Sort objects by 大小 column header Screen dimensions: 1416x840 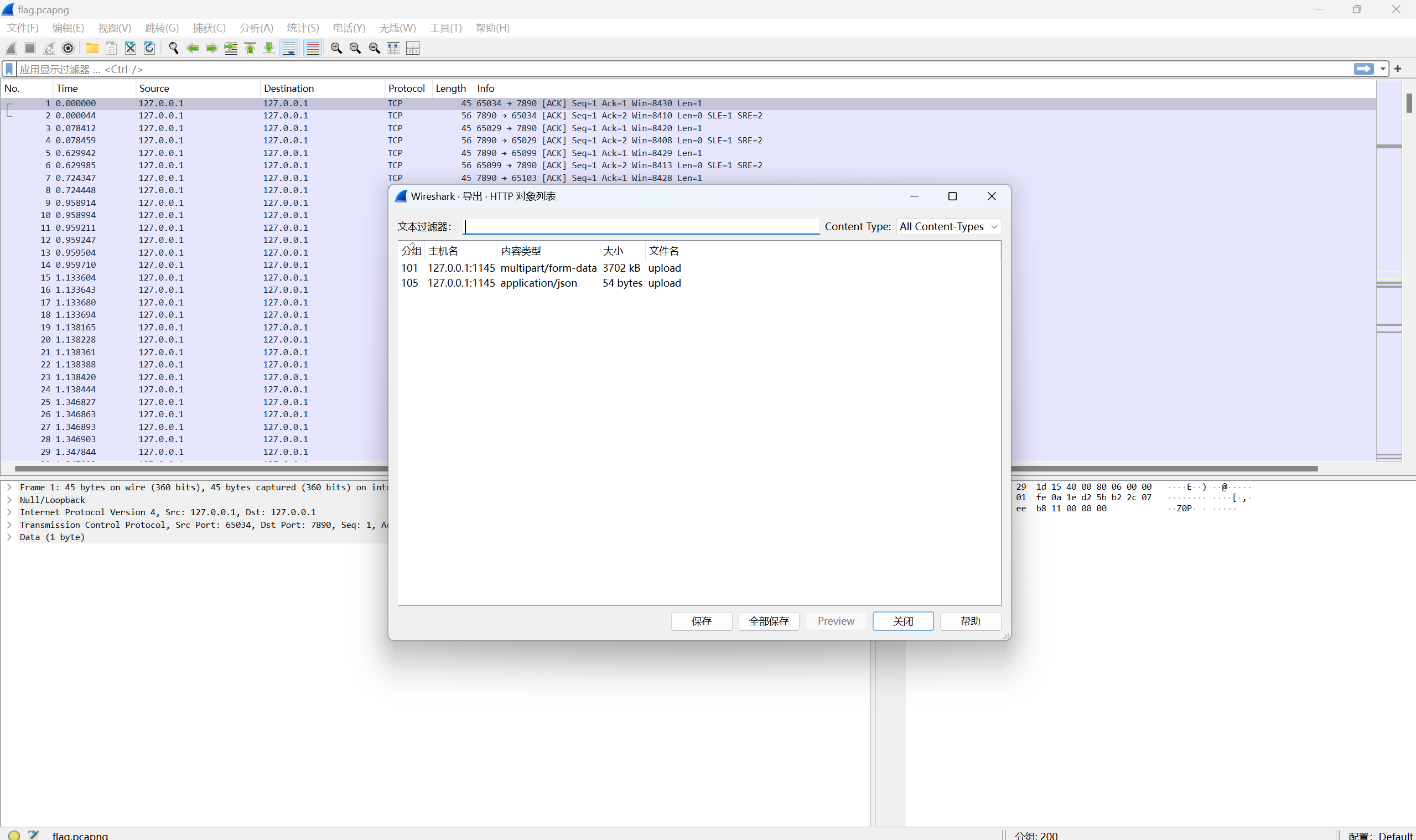(x=623, y=251)
